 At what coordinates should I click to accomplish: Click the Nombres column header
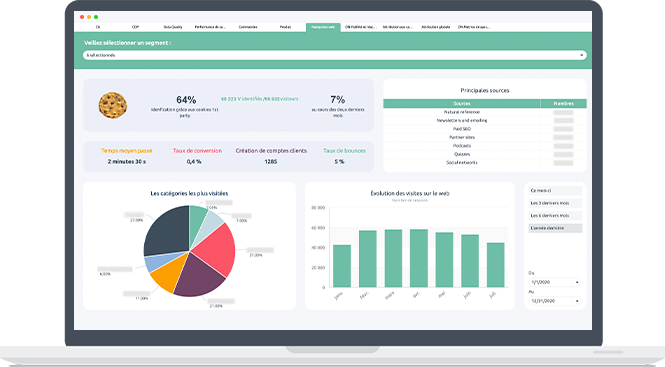tap(564, 104)
